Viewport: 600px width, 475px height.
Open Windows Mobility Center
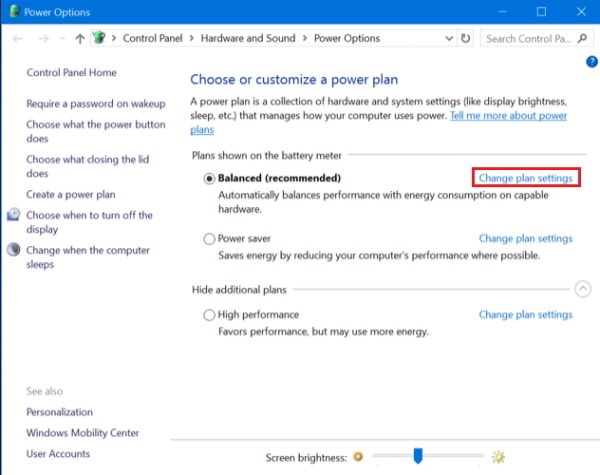click(83, 433)
